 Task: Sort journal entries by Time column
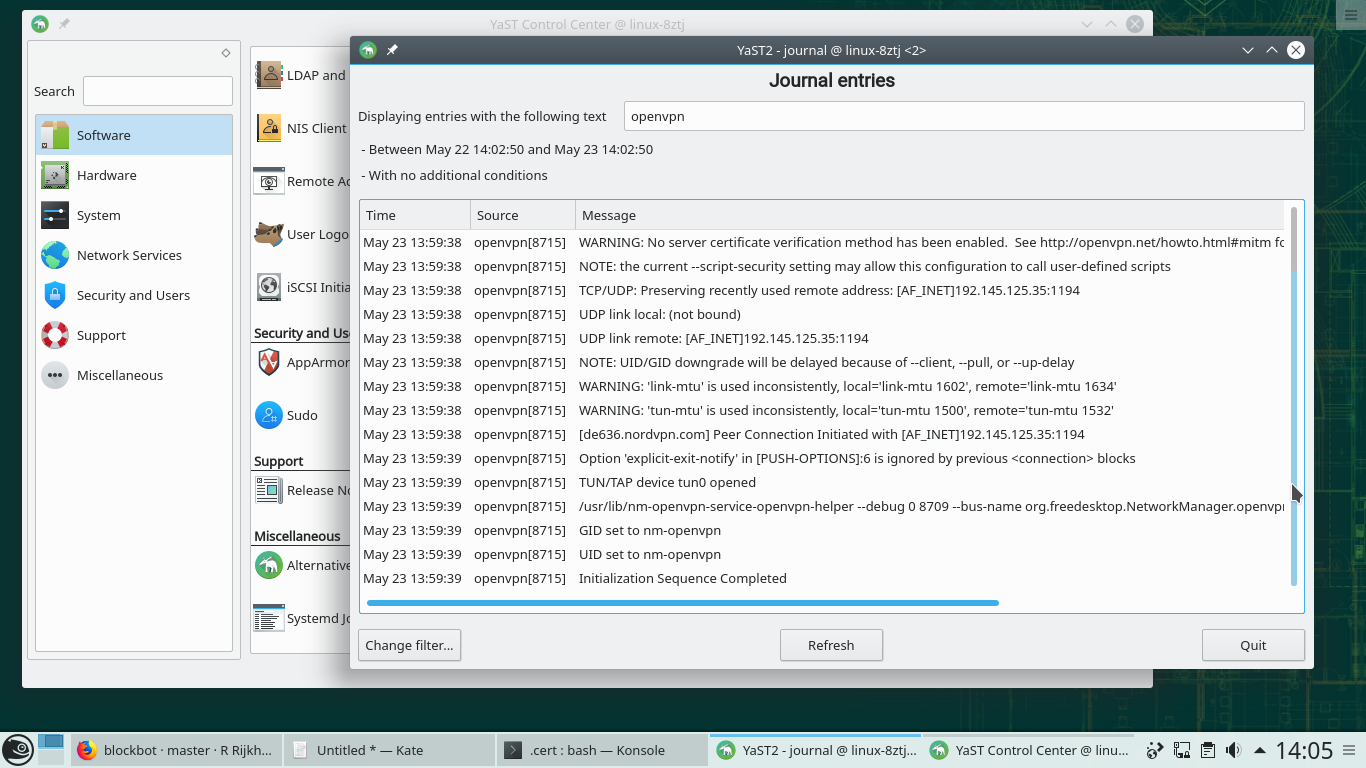415,215
